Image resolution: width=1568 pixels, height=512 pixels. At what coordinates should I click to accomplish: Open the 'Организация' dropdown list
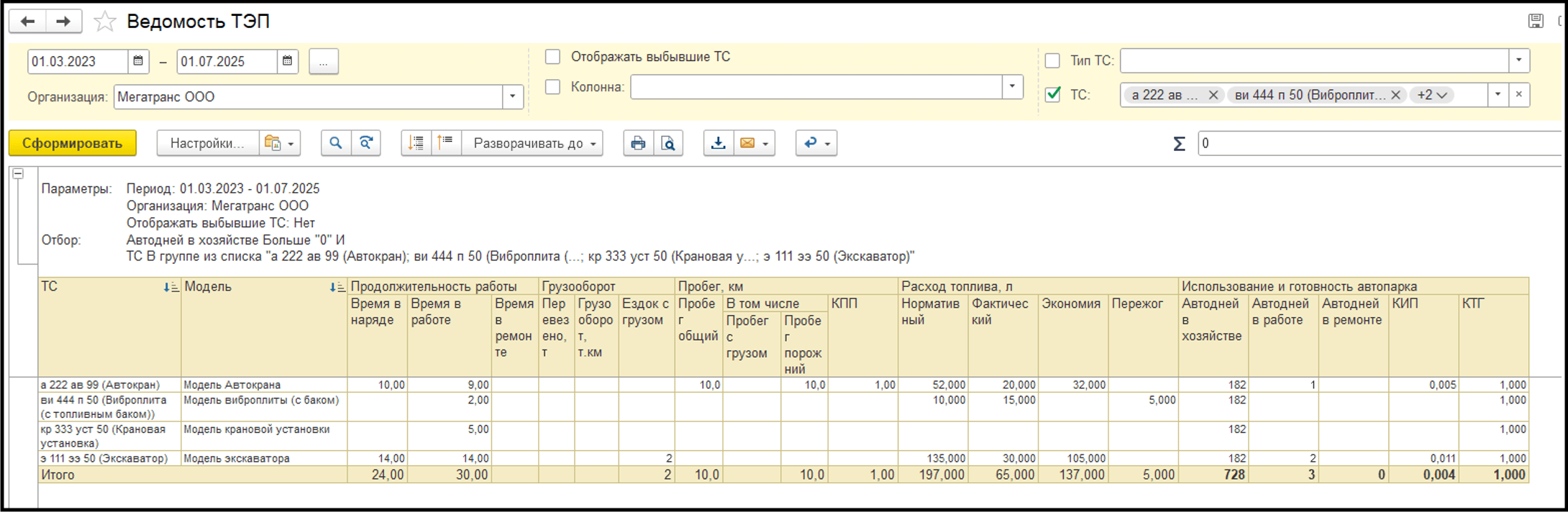point(512,97)
